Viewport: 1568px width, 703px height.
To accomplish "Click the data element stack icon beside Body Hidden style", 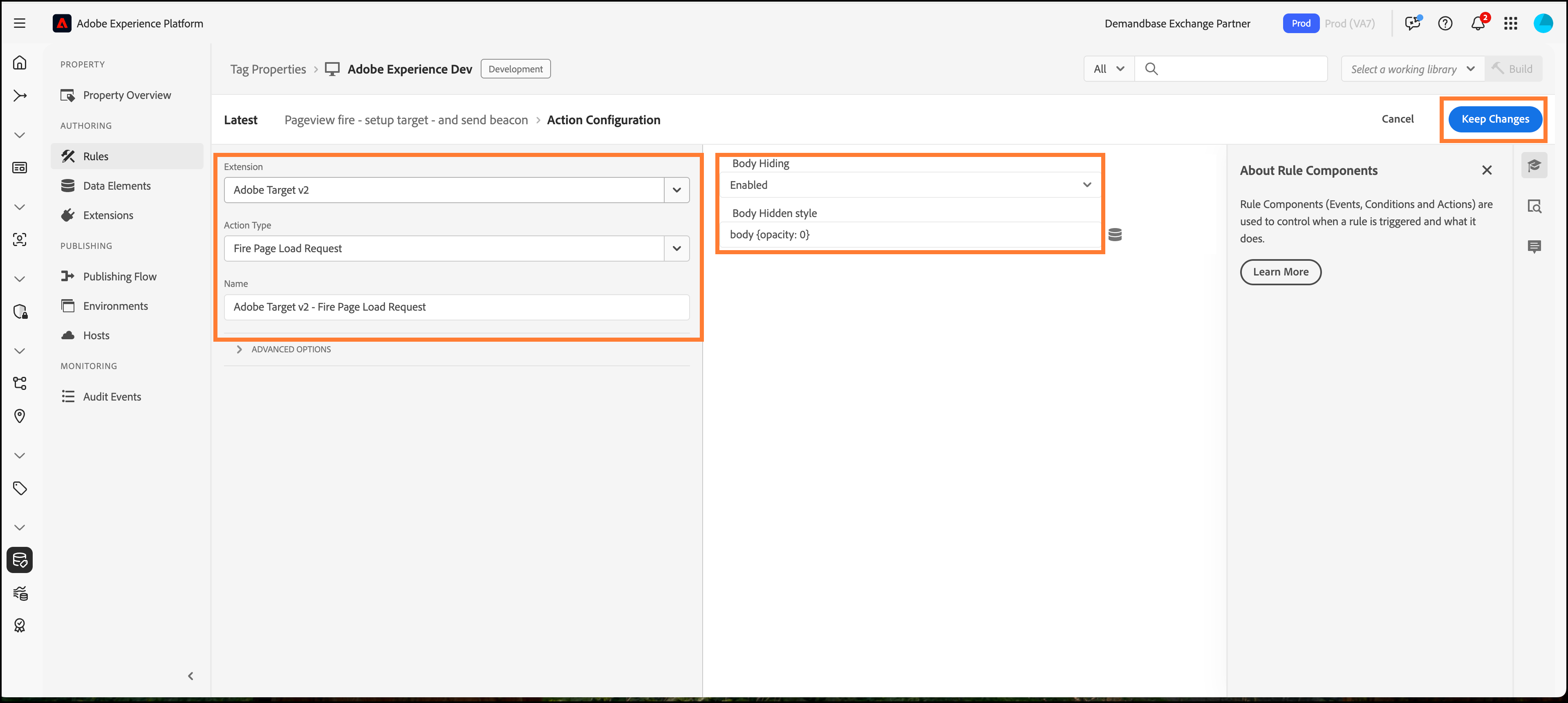I will click(x=1115, y=234).
